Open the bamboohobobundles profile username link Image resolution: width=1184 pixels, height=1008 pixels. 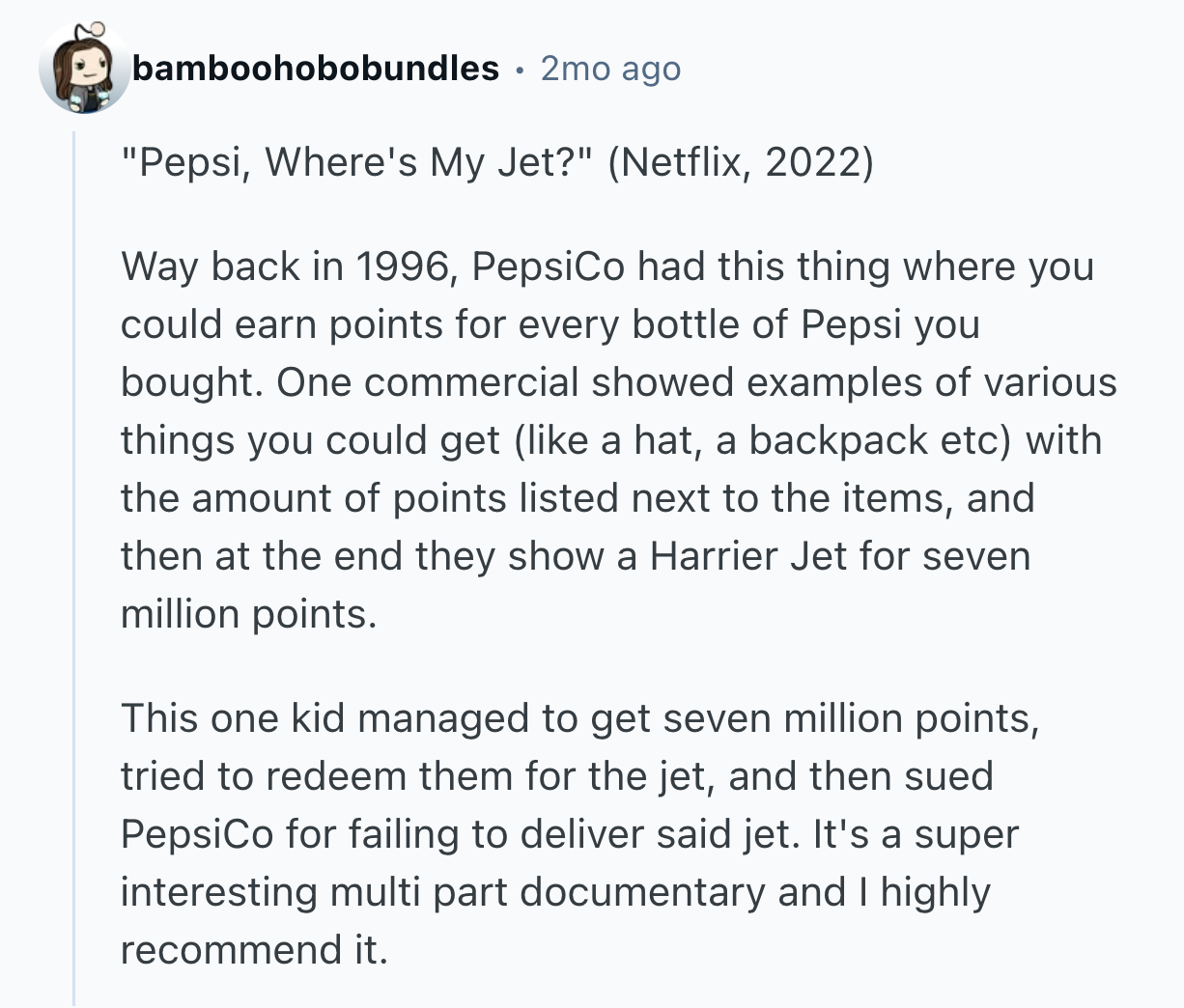click(316, 69)
